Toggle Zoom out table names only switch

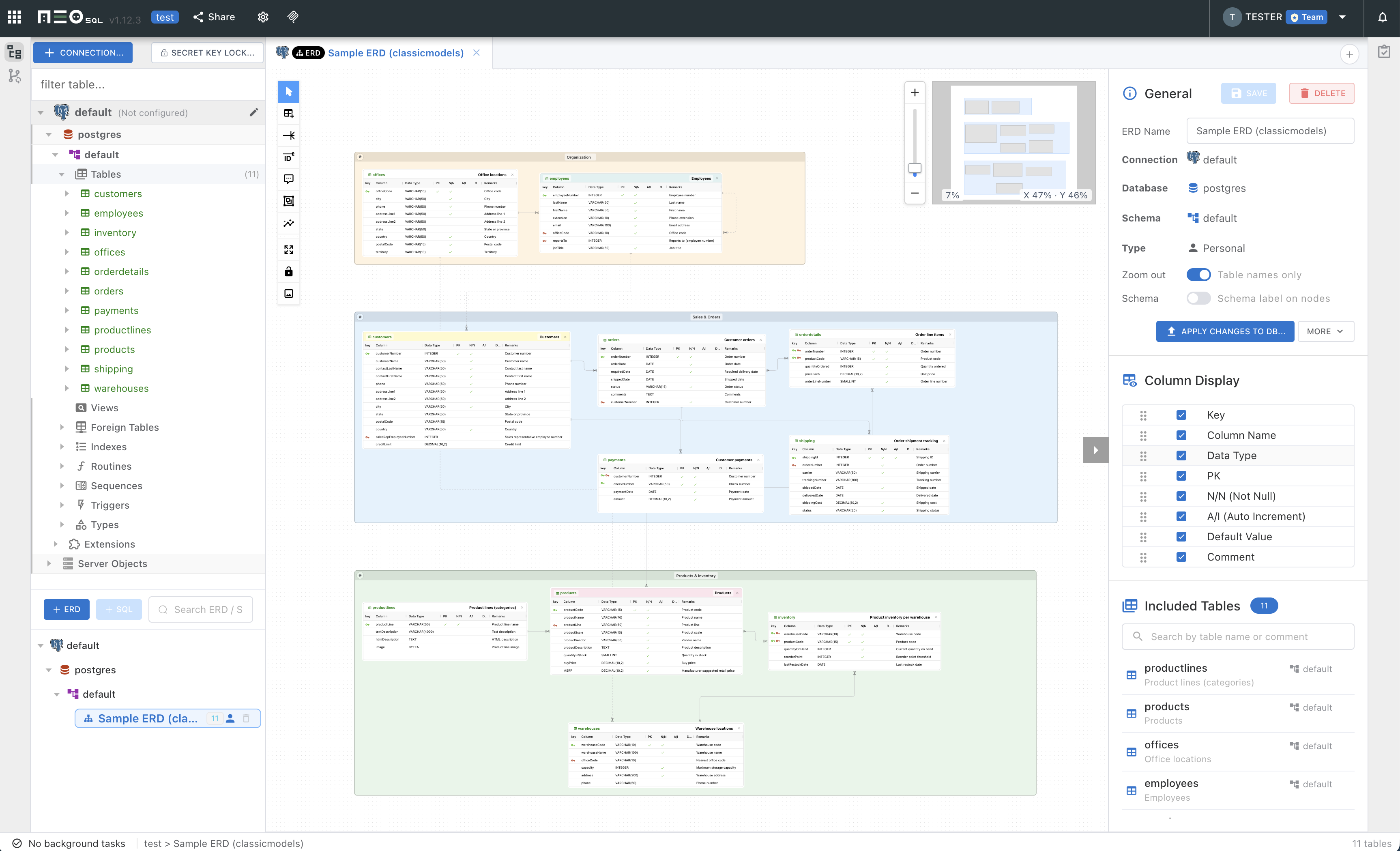pyautogui.click(x=1198, y=275)
